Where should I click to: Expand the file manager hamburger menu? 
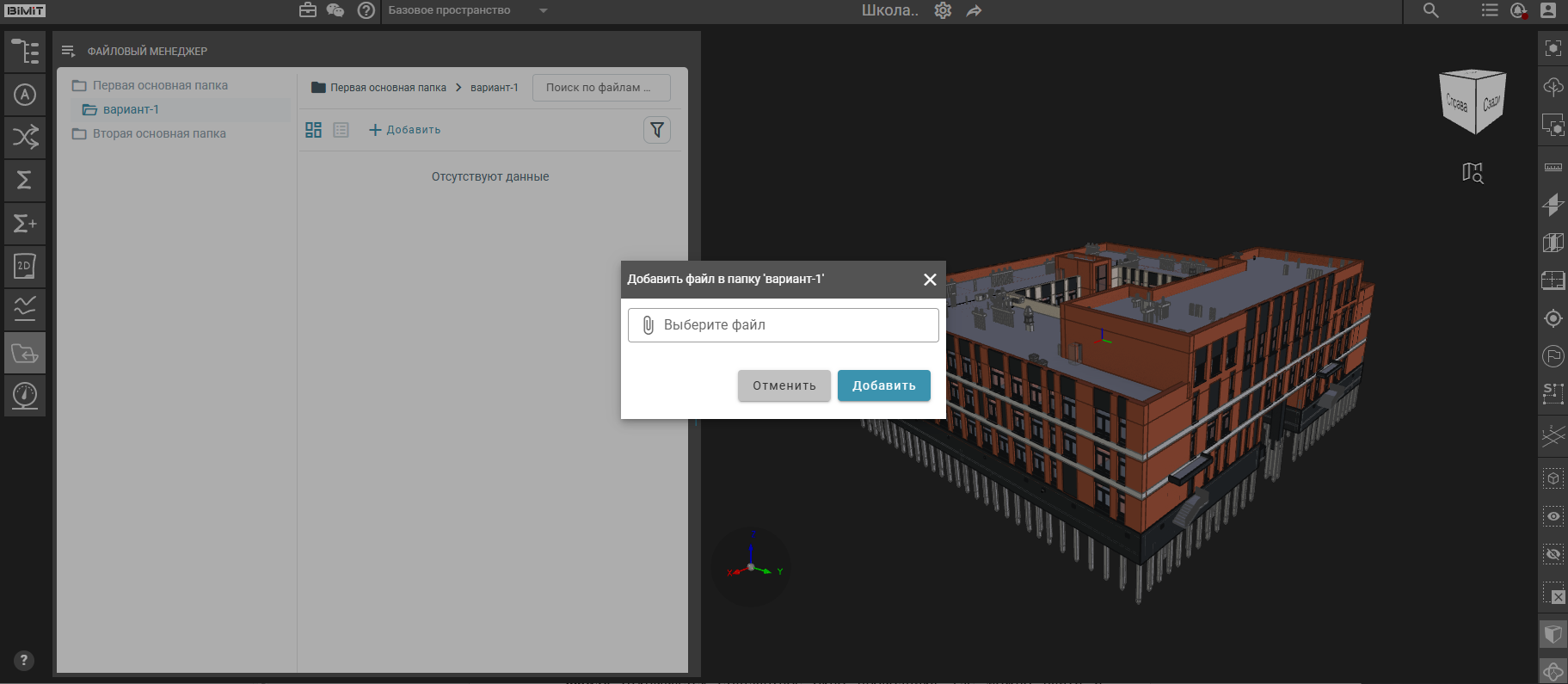click(69, 51)
